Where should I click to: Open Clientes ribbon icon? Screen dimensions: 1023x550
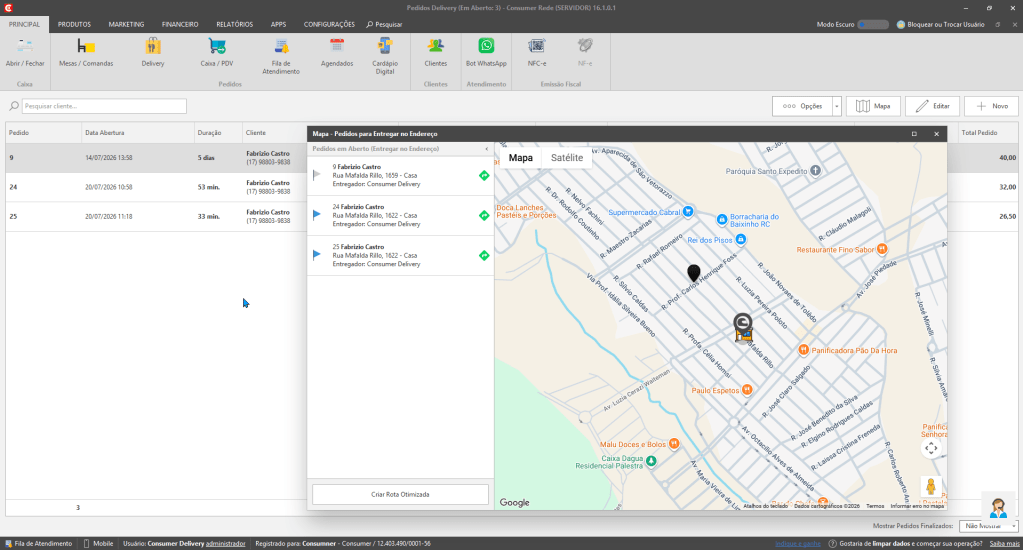click(x=436, y=52)
